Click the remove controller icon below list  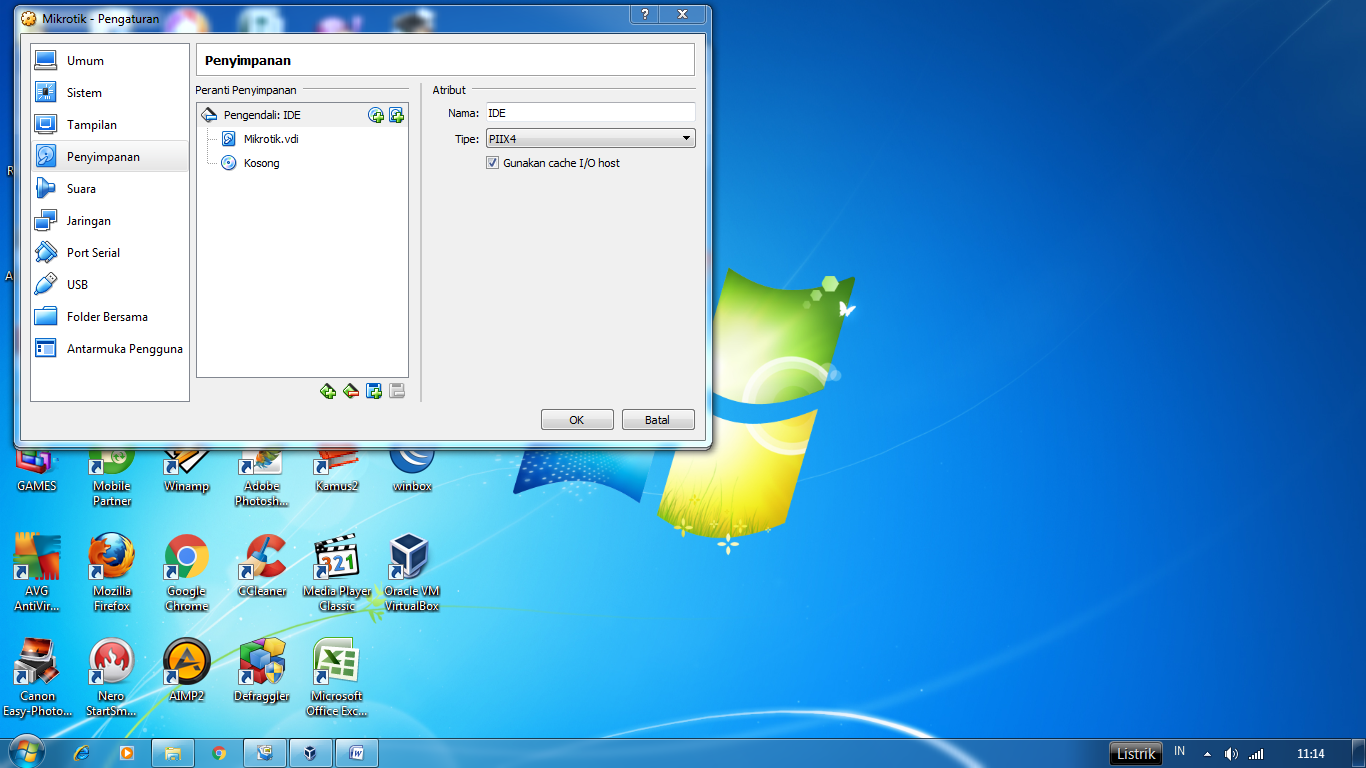351,391
